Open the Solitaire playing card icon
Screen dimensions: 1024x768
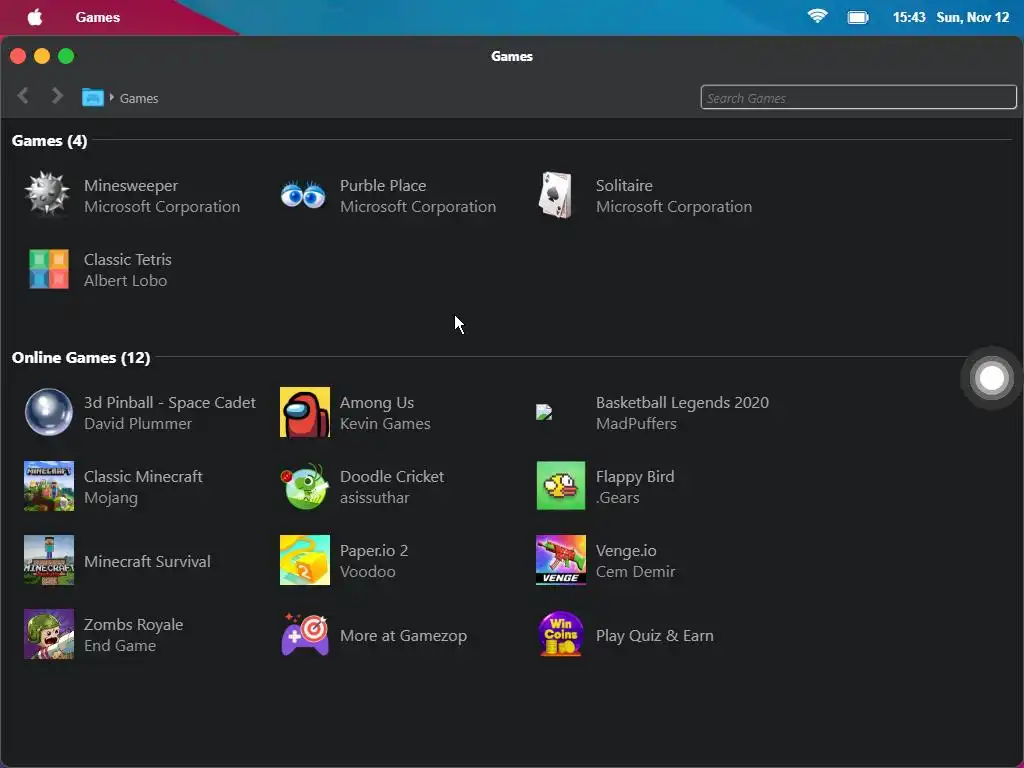point(556,195)
